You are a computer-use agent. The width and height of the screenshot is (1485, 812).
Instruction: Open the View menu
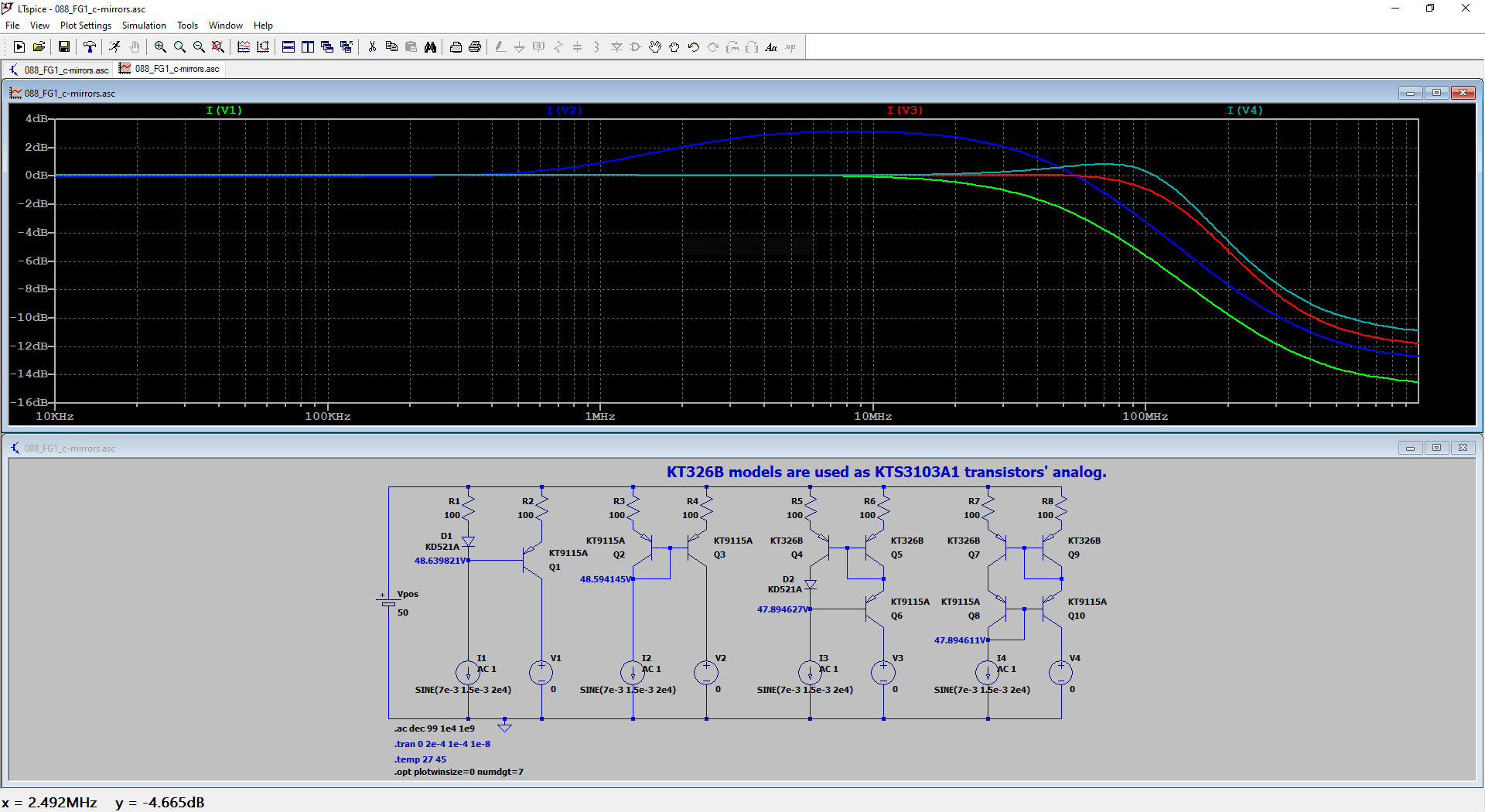pos(39,26)
